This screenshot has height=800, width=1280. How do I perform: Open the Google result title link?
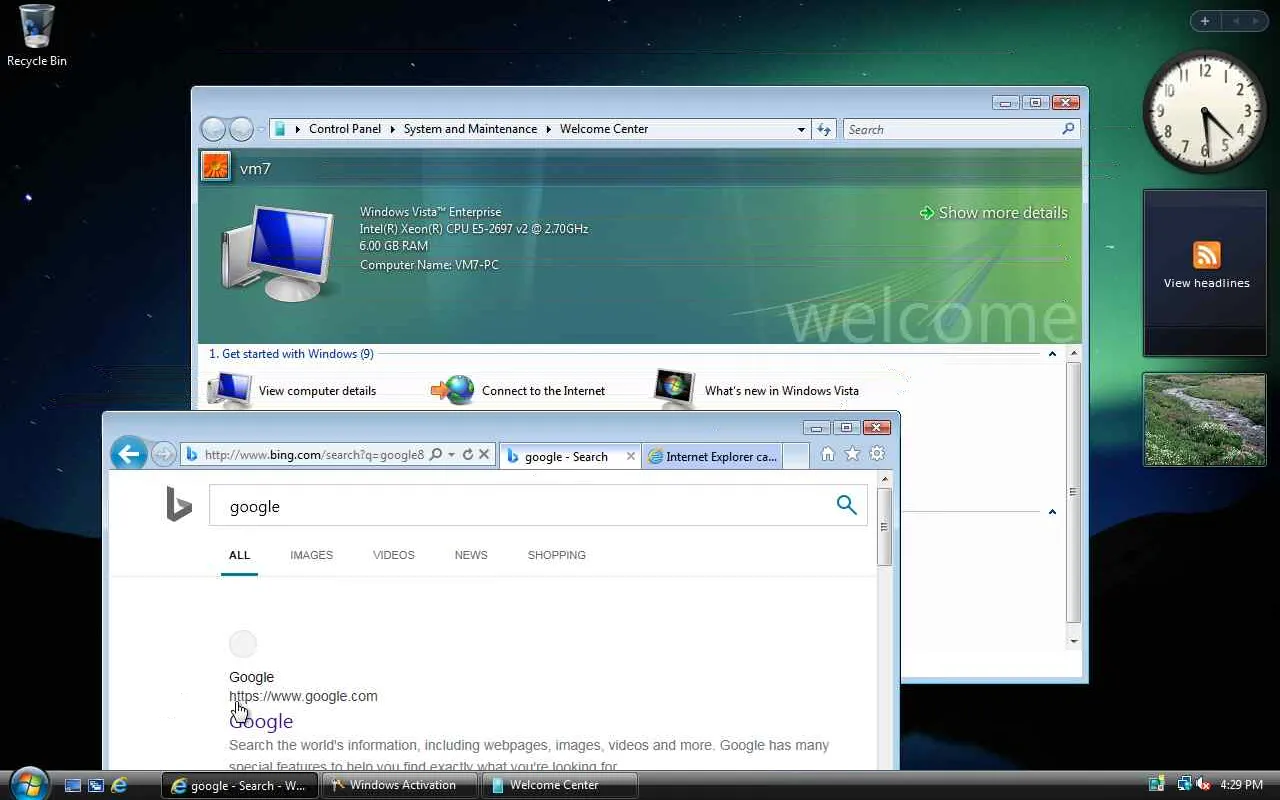point(261,721)
